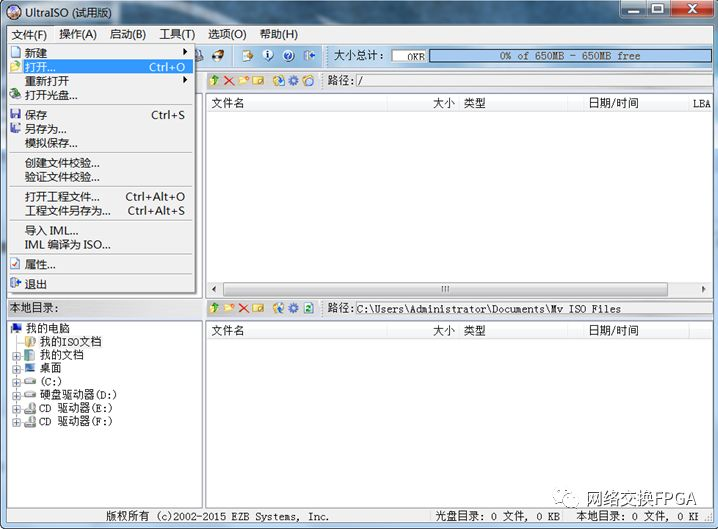
Task: Expand the CD 驱动器(E:) node
Action: 16,409
